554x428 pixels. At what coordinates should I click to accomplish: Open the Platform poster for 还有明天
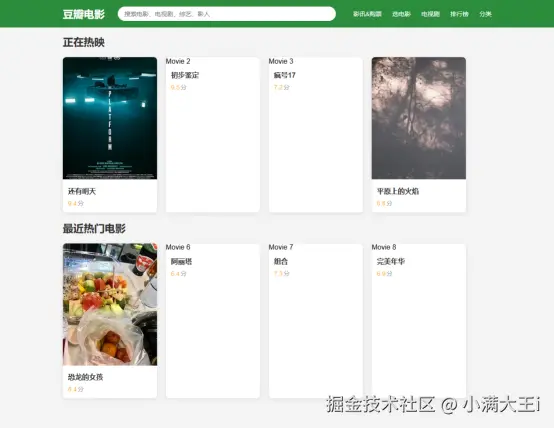coord(110,118)
